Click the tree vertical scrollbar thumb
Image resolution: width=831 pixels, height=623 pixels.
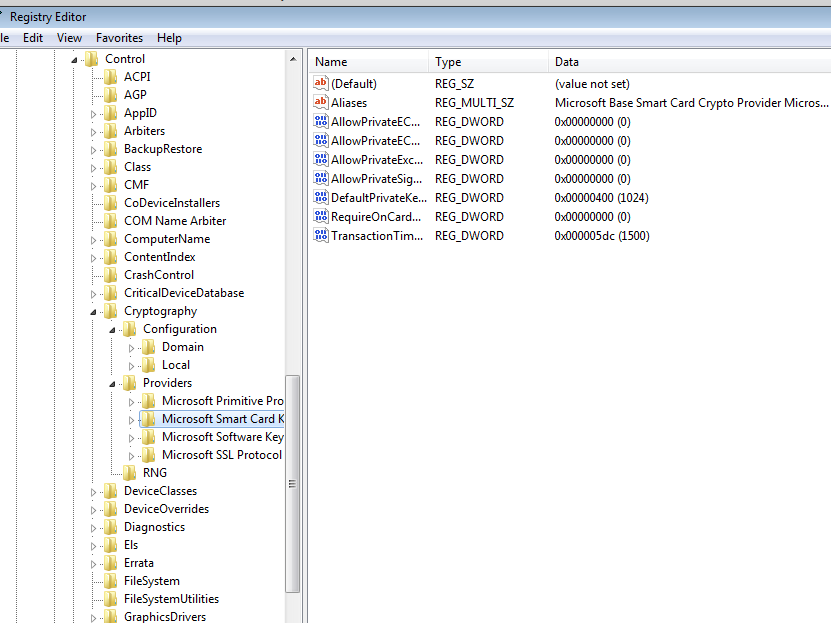293,484
